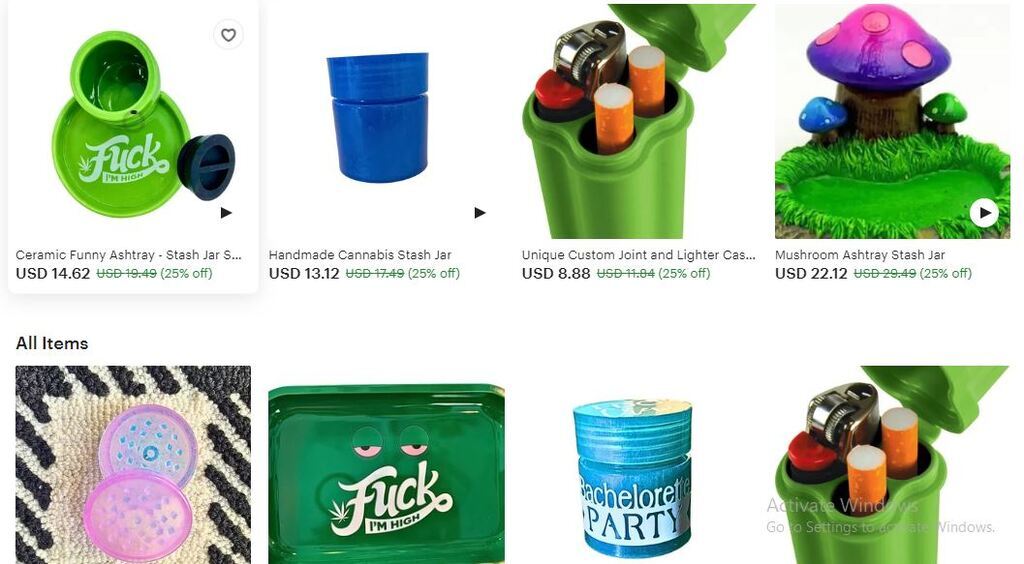Viewport: 1024px width, 564px height.
Task: Open the Unique Custom Joint and Lighter Case title
Action: 639,255
